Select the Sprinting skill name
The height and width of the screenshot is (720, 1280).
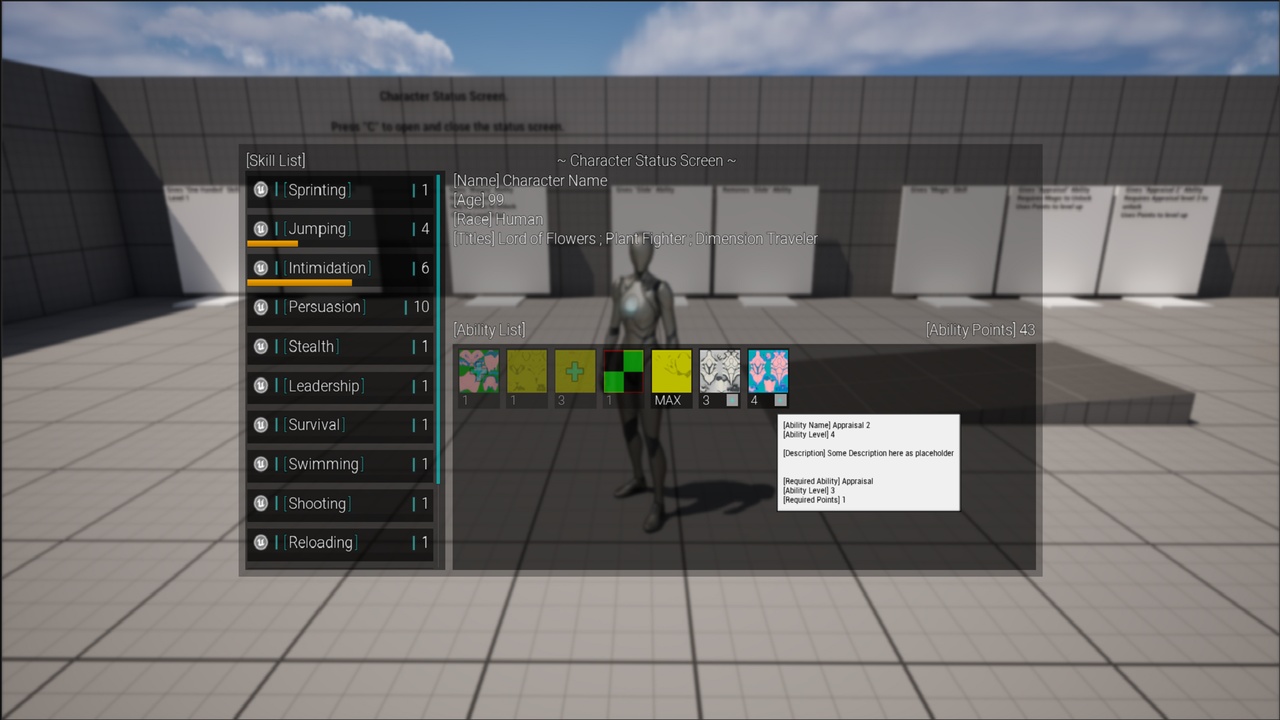317,190
